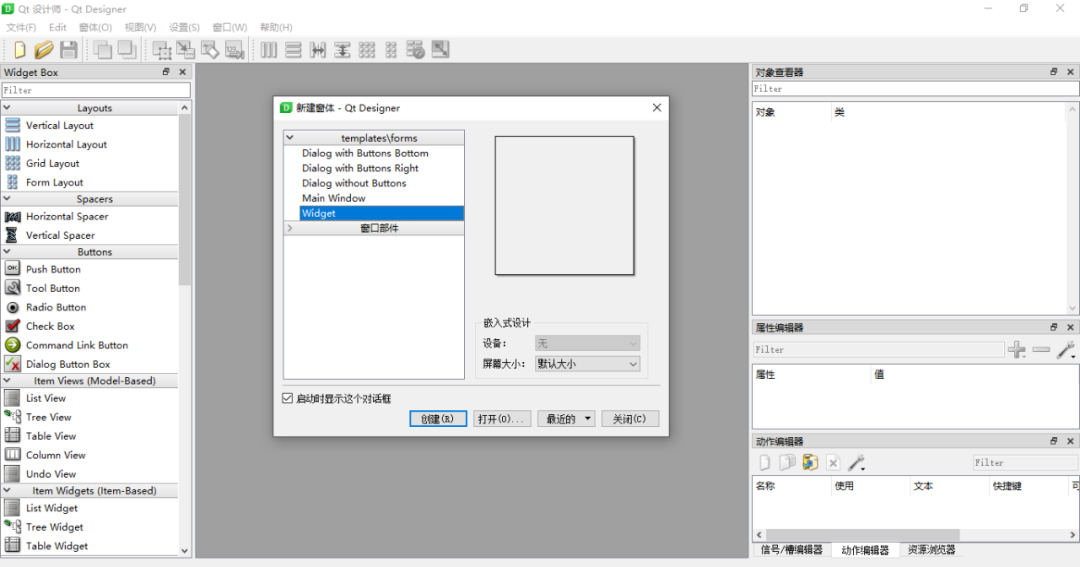Screen dimensions: 1080x567
Task: Click the Widget Box Filter field
Action: pos(96,90)
